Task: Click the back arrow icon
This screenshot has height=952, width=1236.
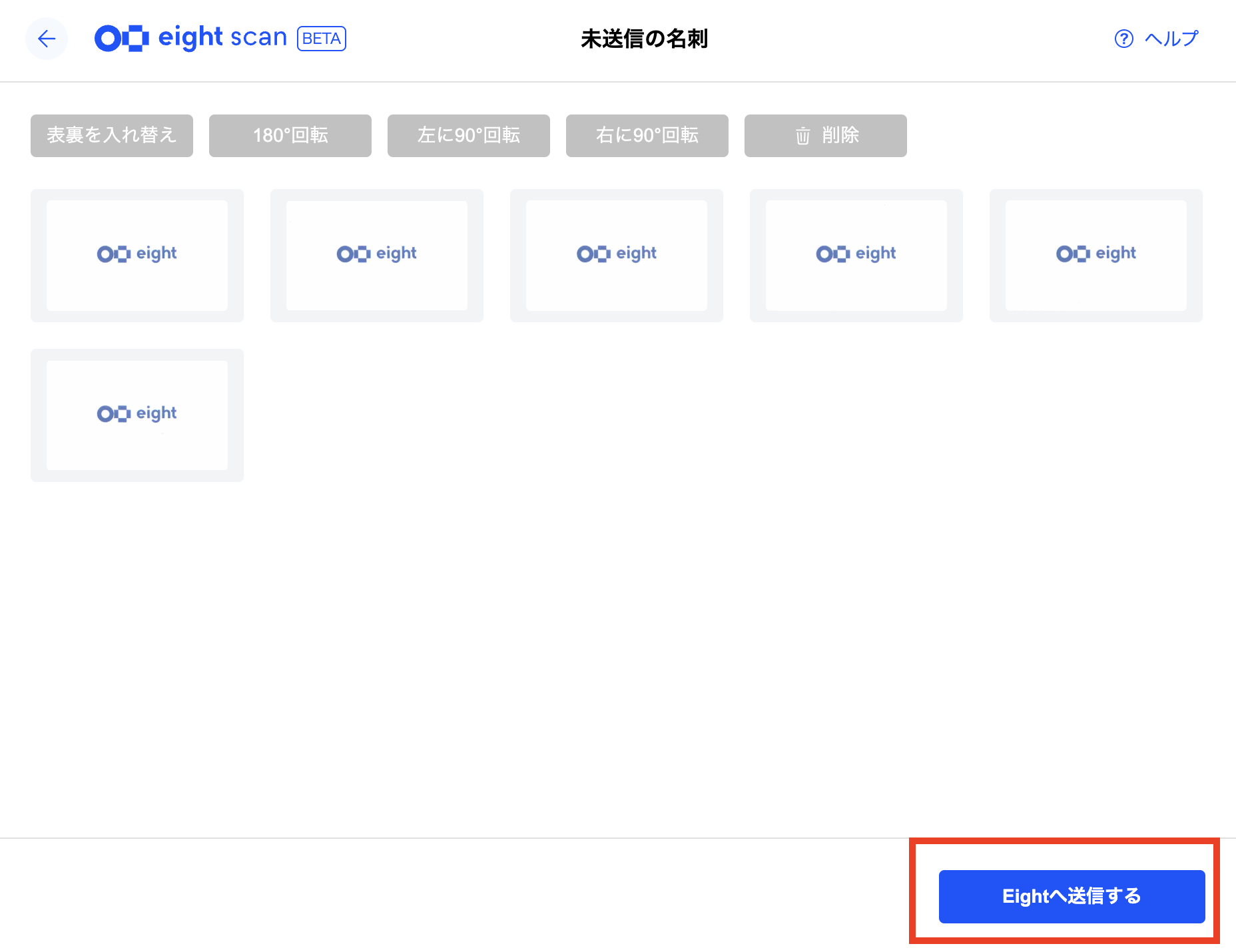Action: point(46,39)
